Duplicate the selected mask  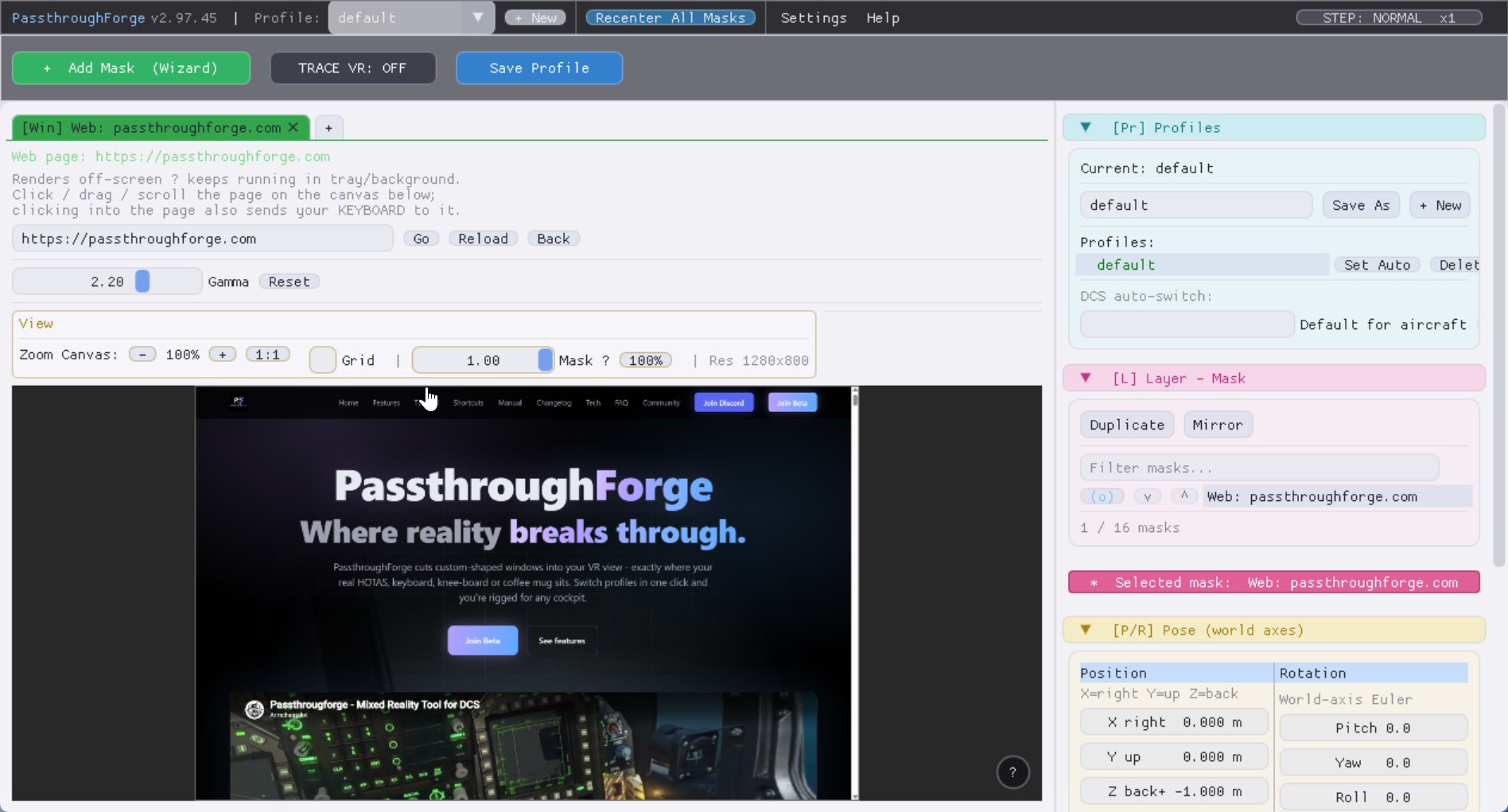pos(1127,425)
